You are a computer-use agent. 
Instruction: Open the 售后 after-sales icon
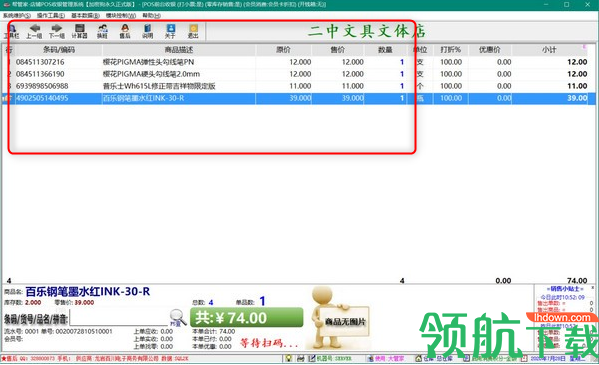(125, 31)
